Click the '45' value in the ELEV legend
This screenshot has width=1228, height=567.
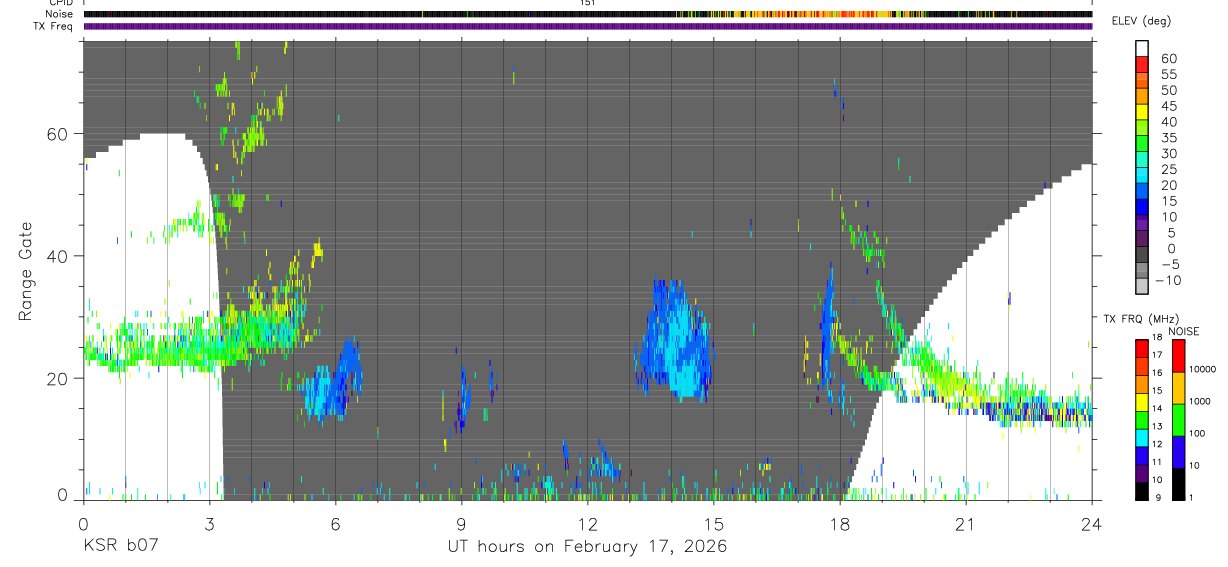1168,106
